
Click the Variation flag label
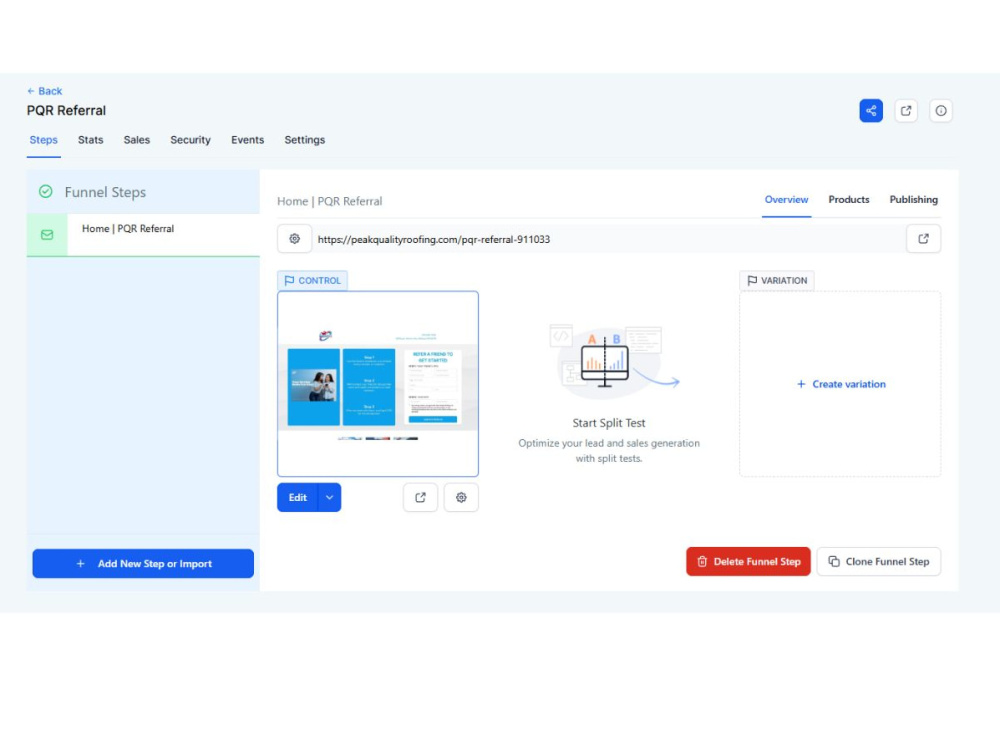[x=777, y=280]
